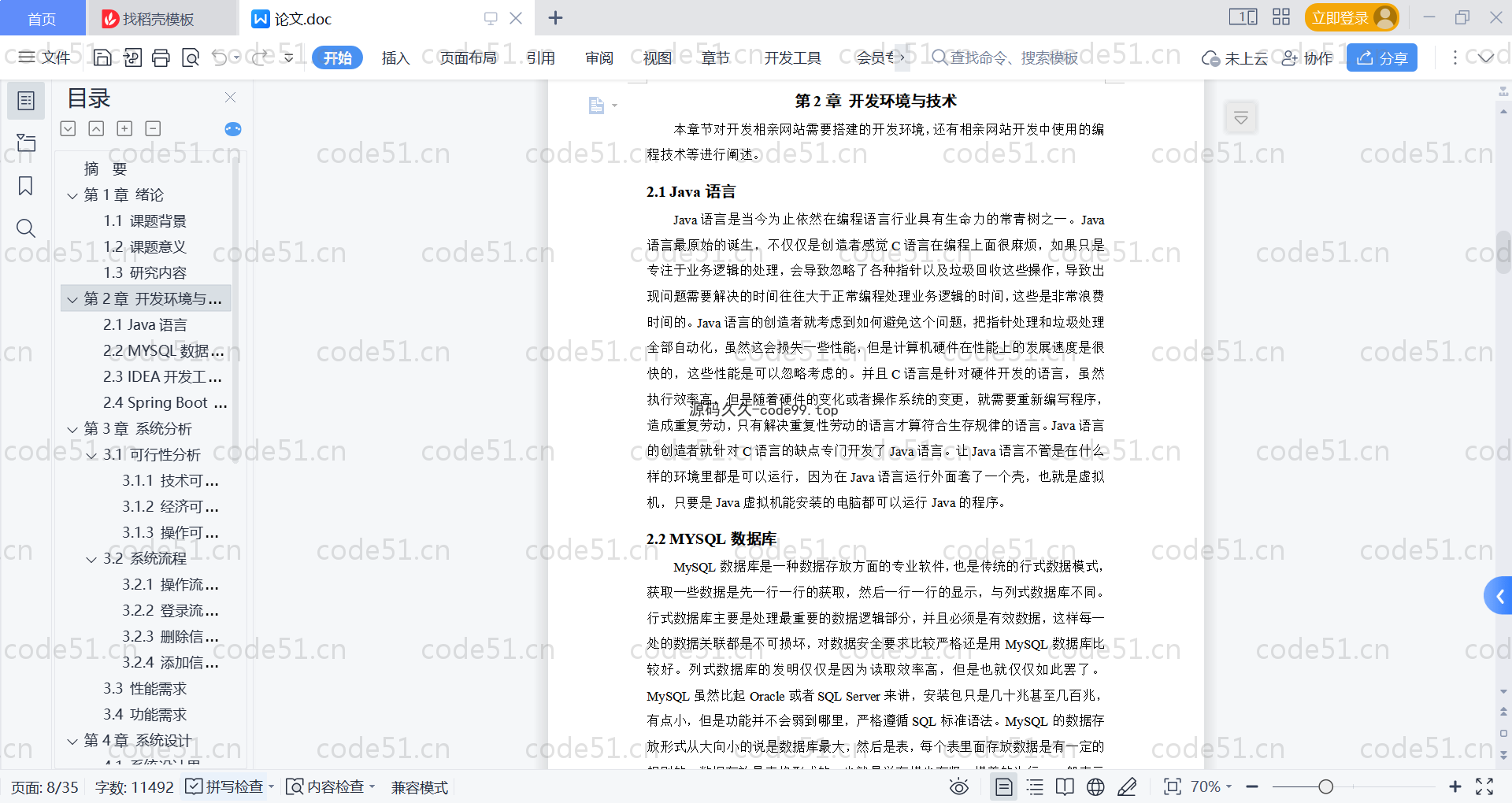
Task: Click the 协作 button
Action: click(x=1307, y=57)
